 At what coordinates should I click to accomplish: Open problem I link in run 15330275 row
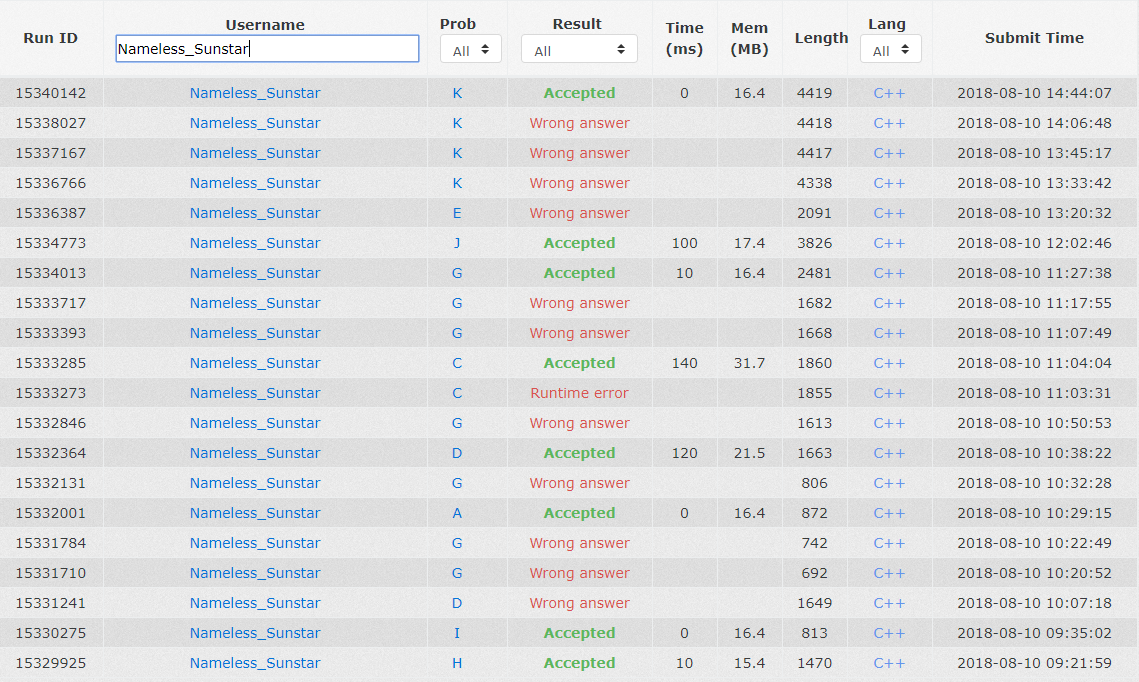(x=457, y=633)
